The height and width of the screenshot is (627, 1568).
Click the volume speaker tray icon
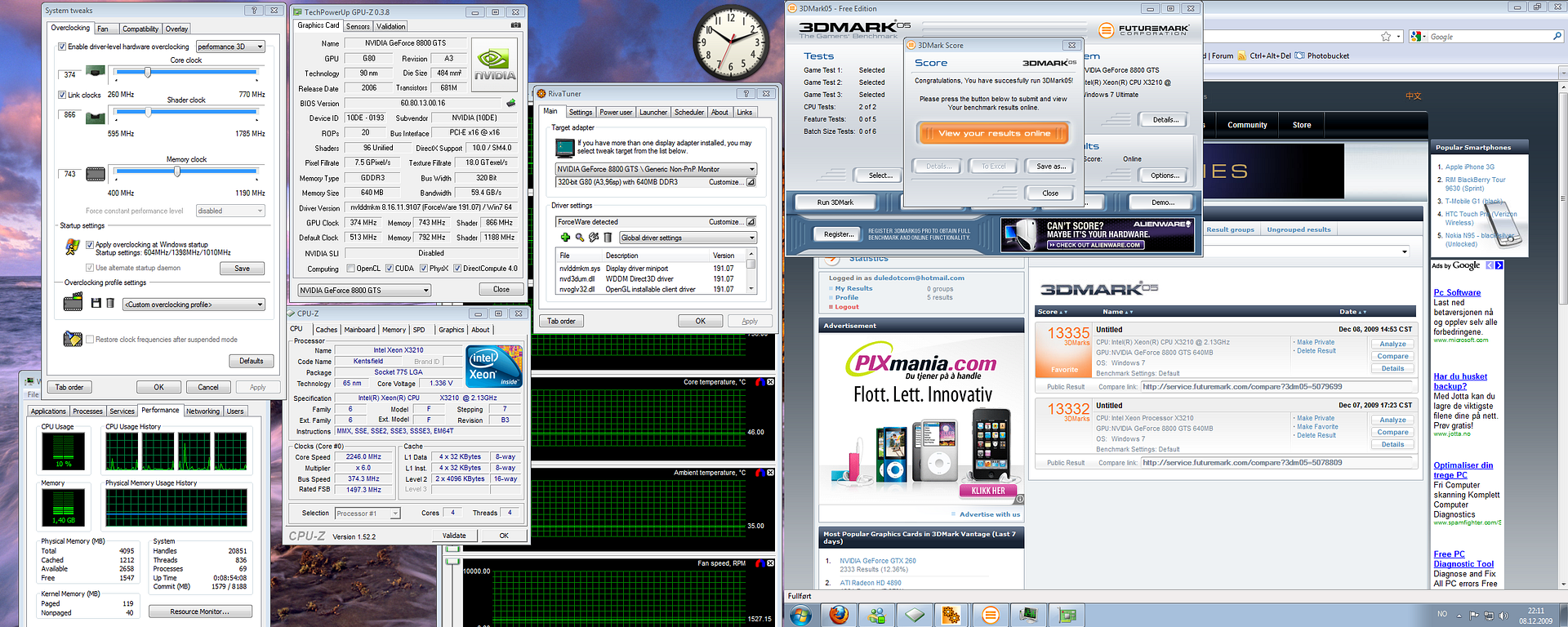1503,616
